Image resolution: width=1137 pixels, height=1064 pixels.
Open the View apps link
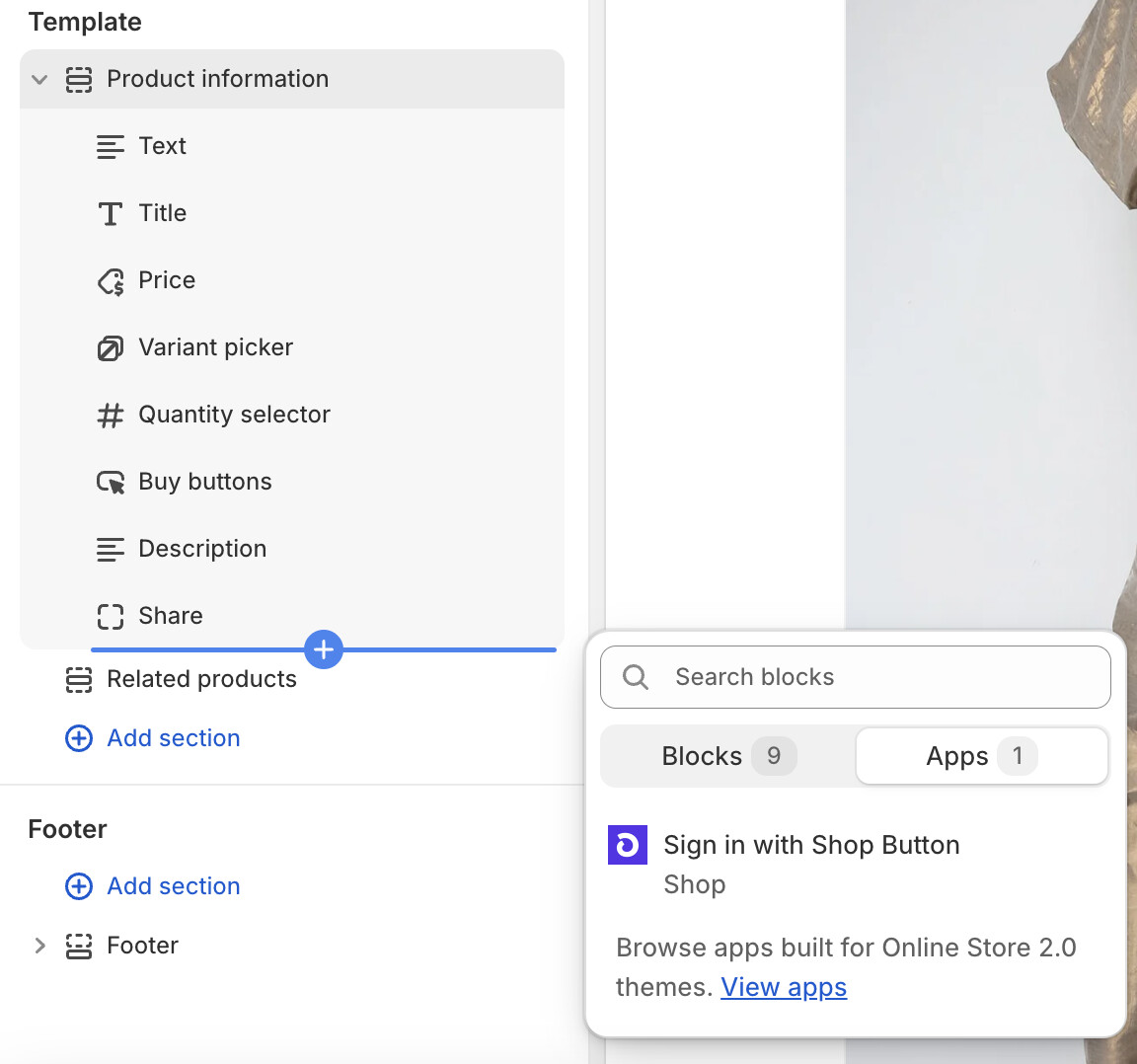(x=784, y=988)
